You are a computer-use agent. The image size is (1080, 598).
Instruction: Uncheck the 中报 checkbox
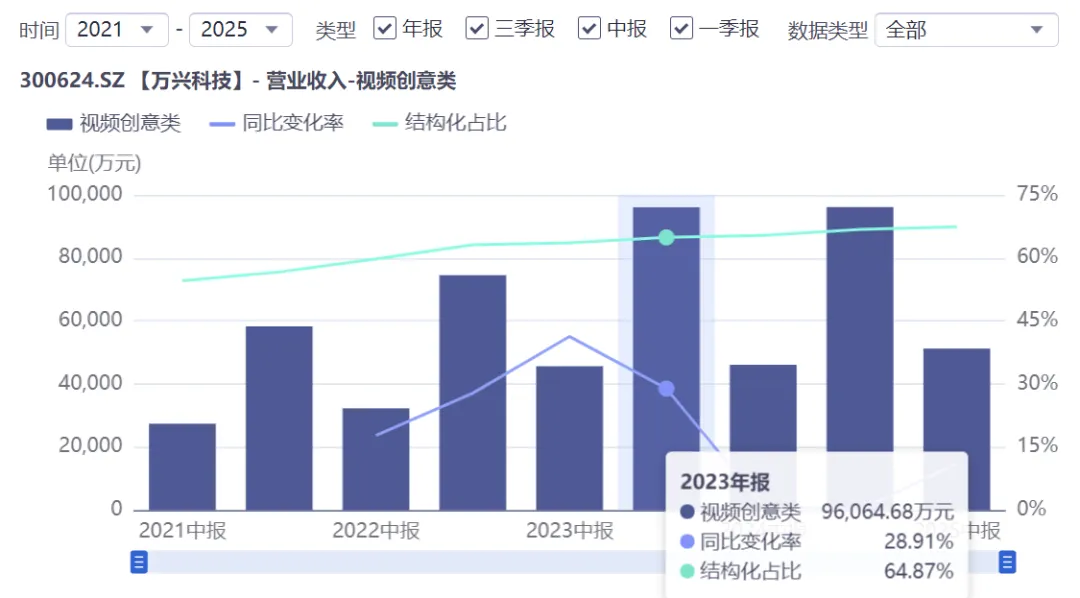[589, 28]
